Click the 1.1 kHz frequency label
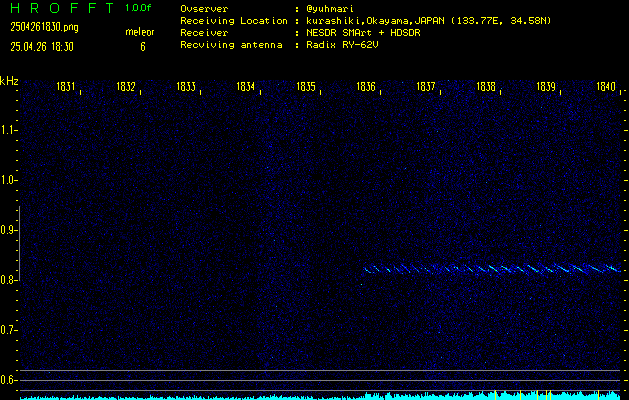Screen dimensions: 629x400 (7, 130)
